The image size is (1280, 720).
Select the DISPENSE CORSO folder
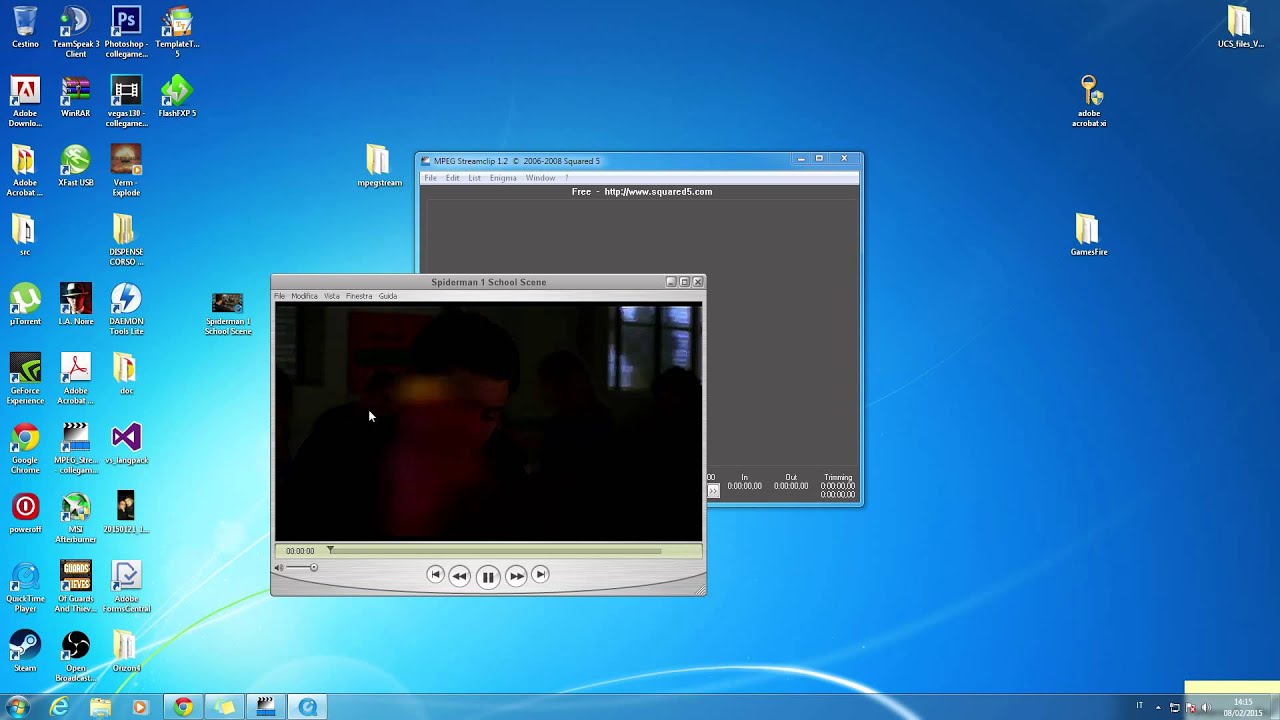(126, 240)
